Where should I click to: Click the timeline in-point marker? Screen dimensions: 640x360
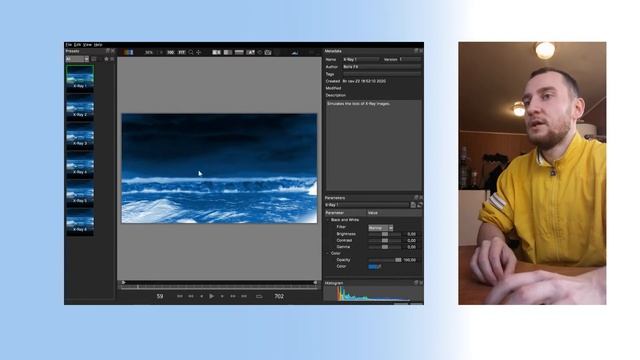click(x=123, y=282)
